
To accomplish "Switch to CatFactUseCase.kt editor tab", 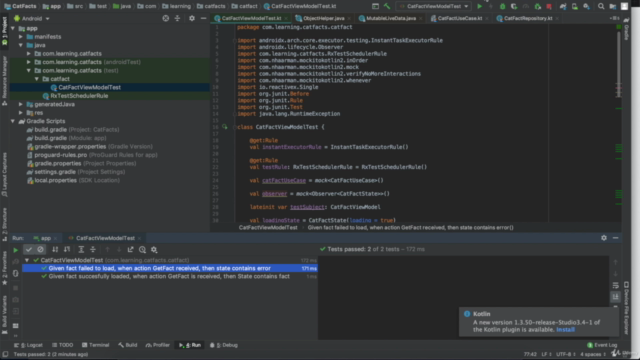I will (x=460, y=18).
